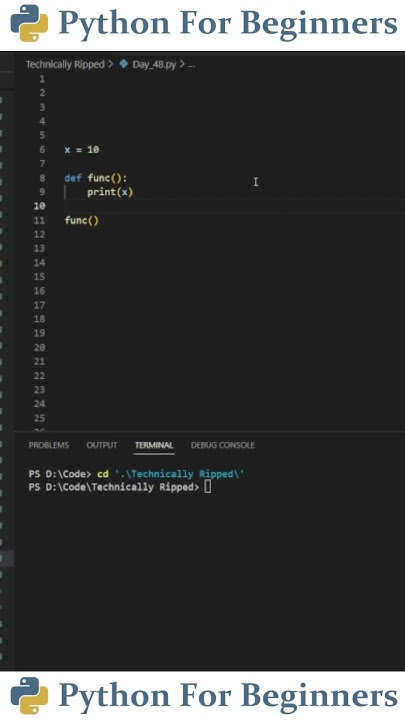Switch to the PROBLEMS panel tab
The image size is (405, 720).
(x=49, y=445)
